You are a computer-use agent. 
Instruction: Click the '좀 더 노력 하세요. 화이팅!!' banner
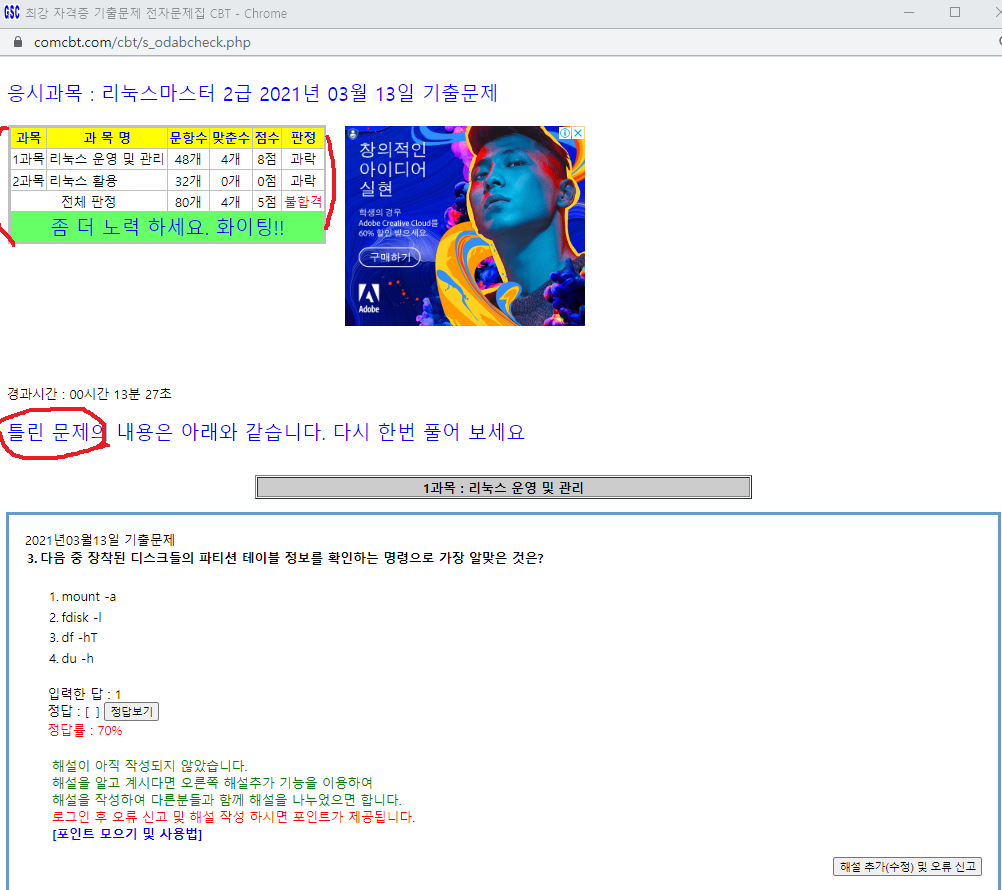pos(168,227)
